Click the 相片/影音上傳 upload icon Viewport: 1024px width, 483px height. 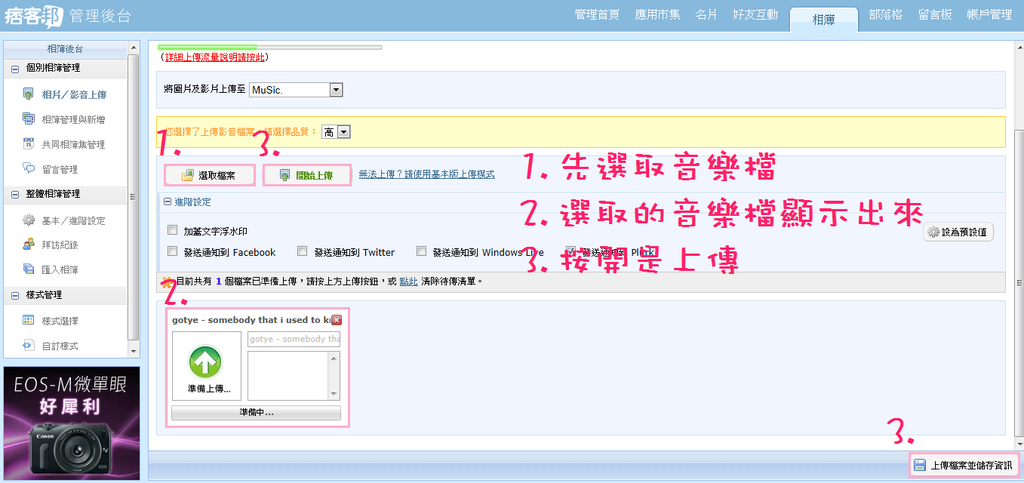[28, 94]
